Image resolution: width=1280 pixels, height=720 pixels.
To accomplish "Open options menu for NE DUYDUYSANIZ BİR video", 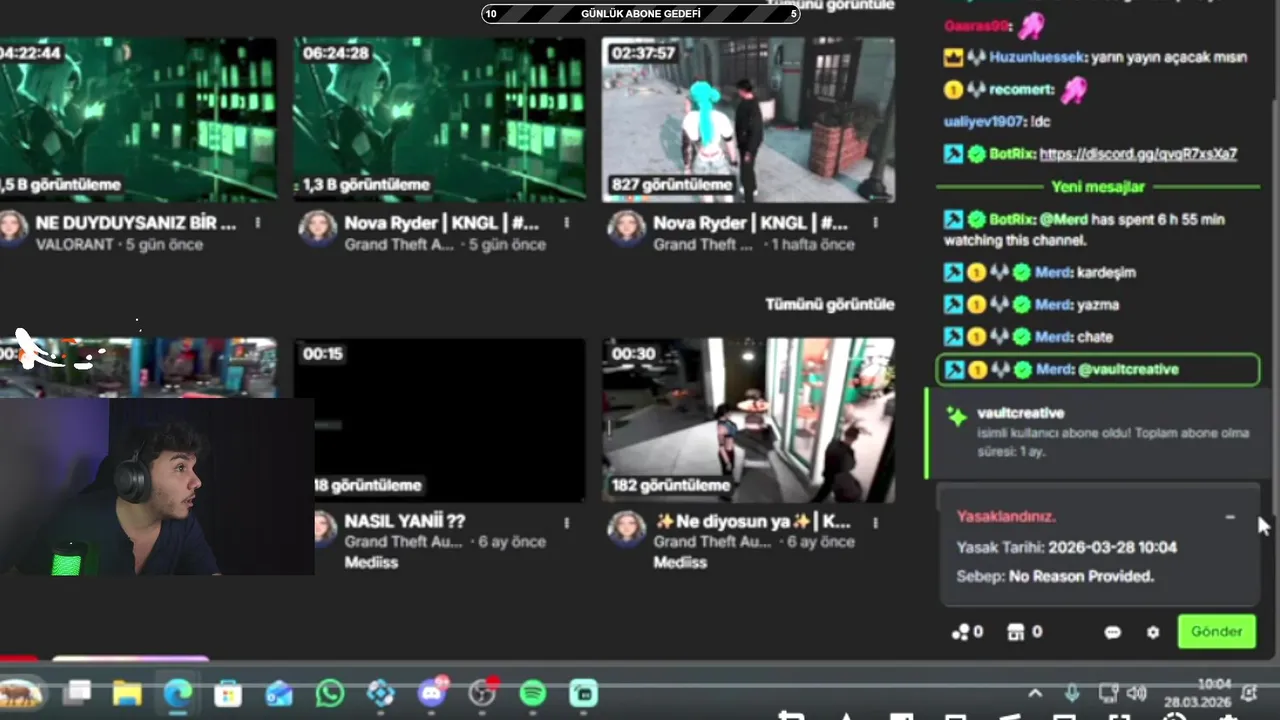I will [258, 223].
